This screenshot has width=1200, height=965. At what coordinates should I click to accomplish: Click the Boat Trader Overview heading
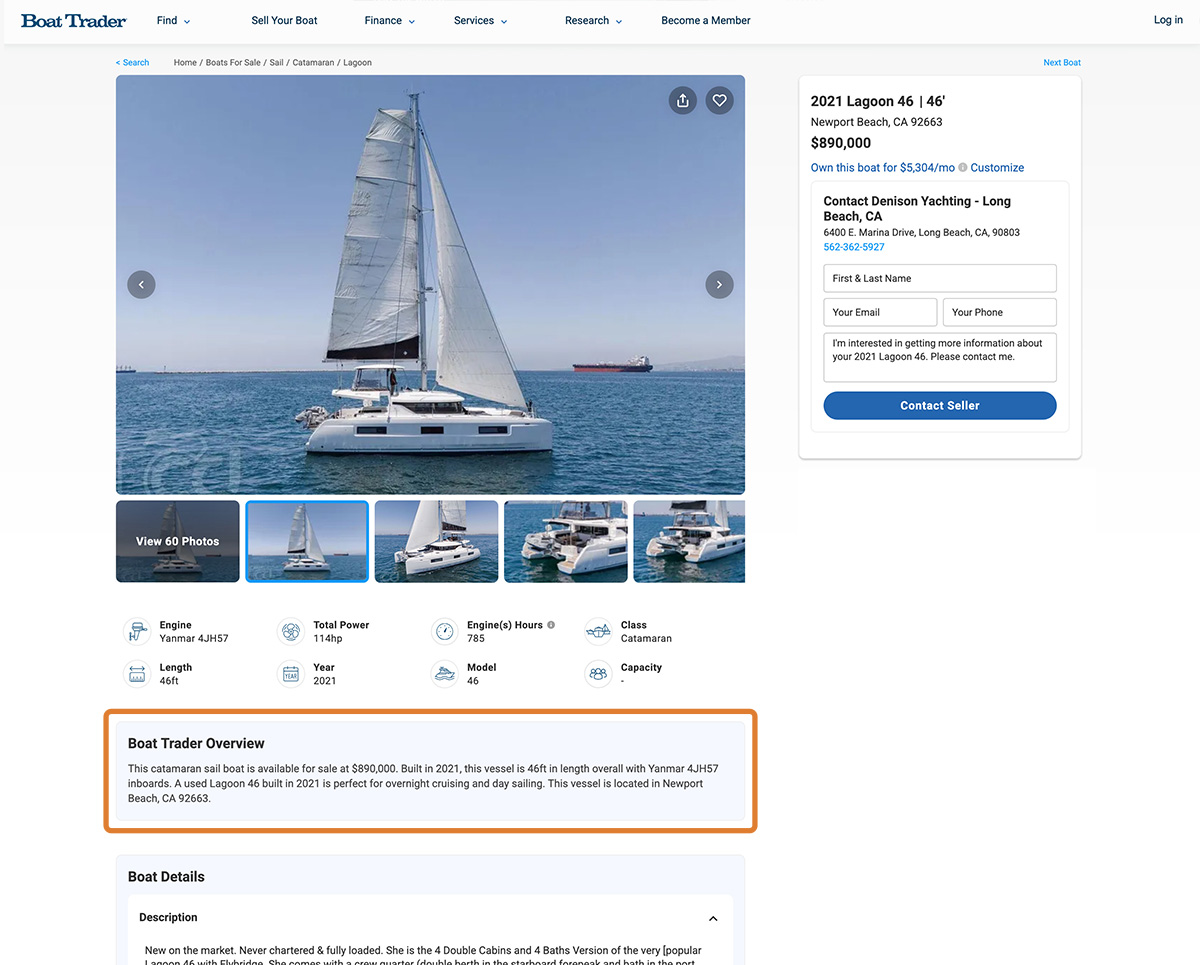coord(196,743)
